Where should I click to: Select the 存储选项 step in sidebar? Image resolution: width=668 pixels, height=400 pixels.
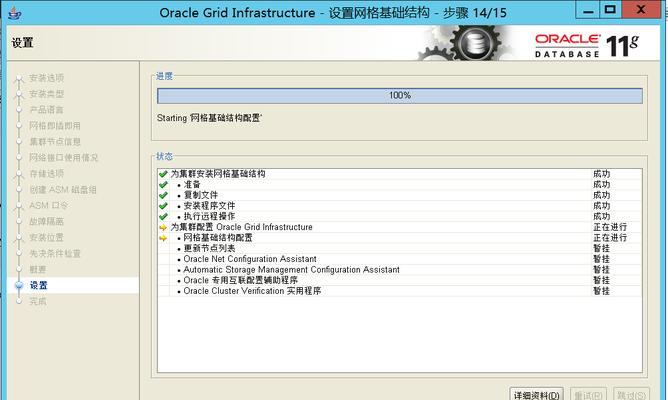(x=46, y=173)
